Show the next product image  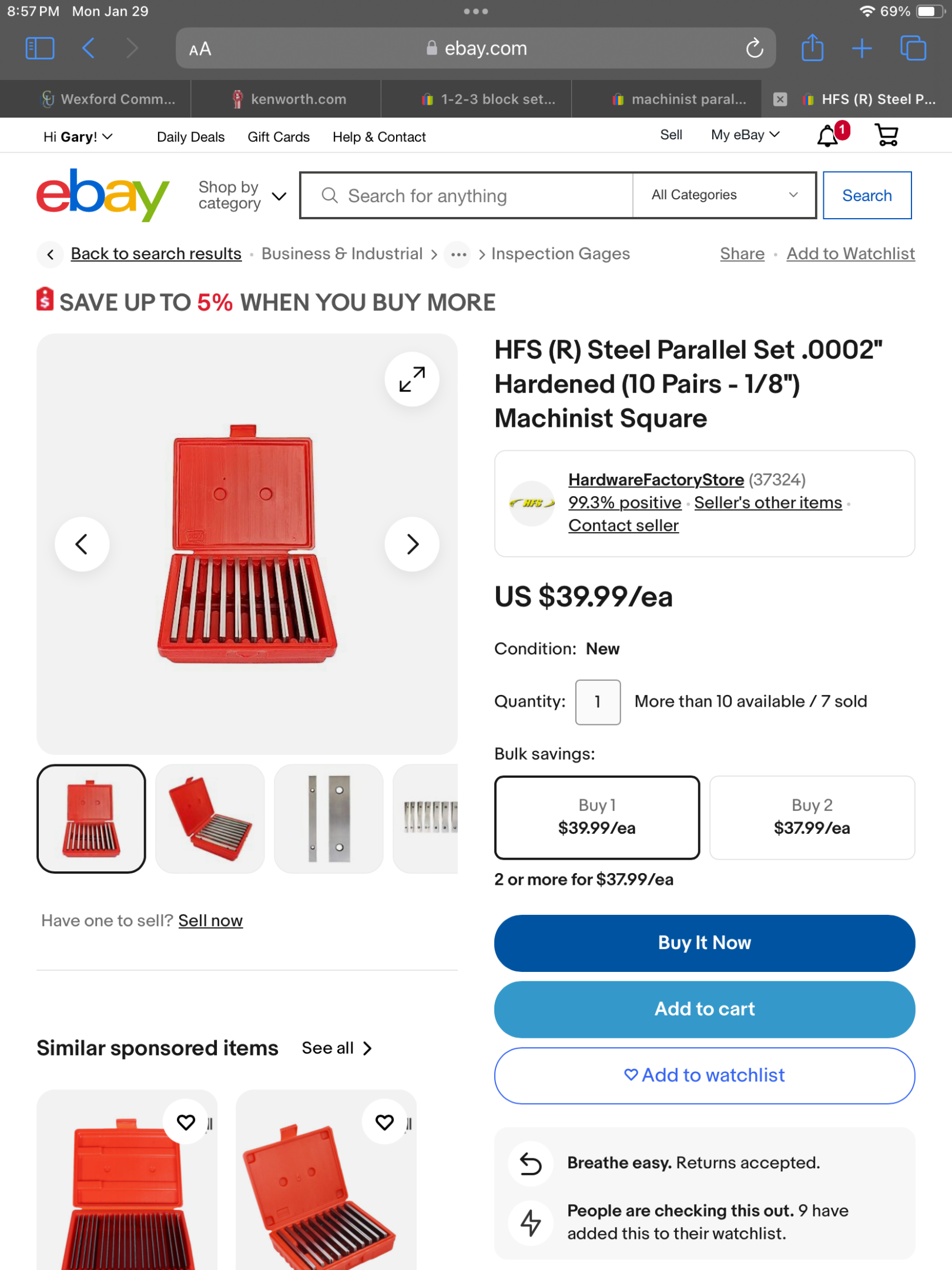(412, 544)
